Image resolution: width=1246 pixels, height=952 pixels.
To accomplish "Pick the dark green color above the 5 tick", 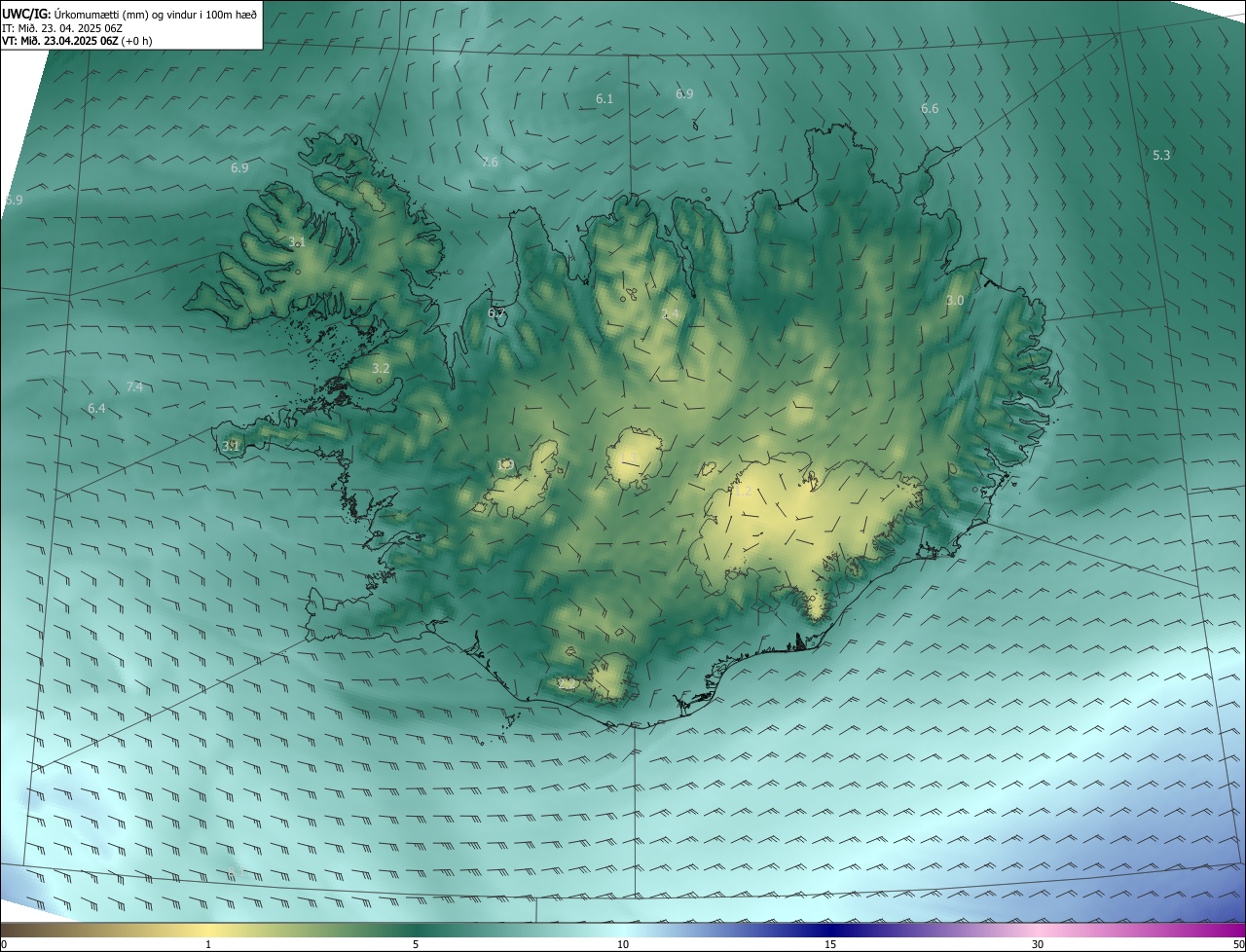I will 416,931.
